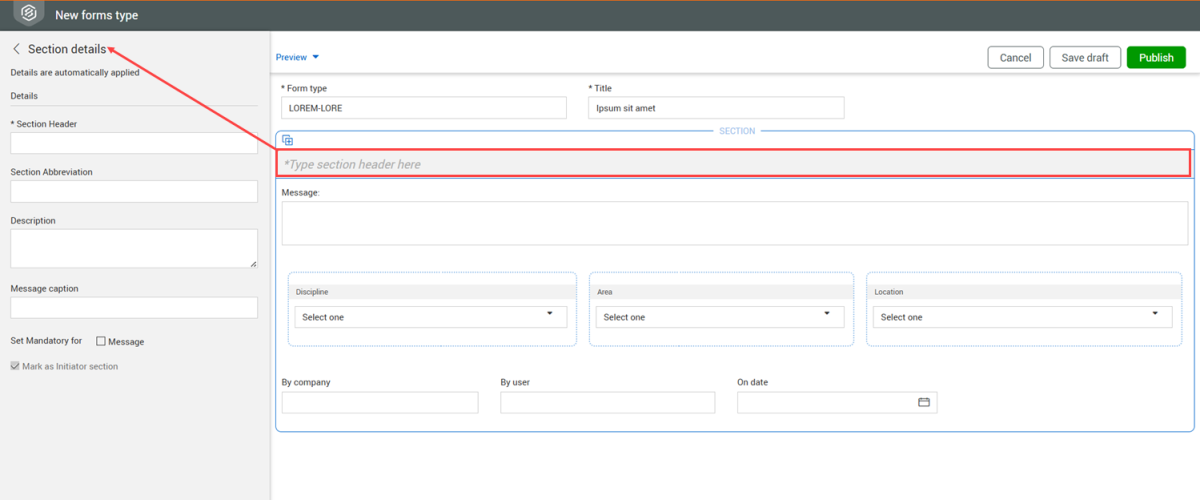
Task: Click the duplicate section icon
Action: point(287,140)
